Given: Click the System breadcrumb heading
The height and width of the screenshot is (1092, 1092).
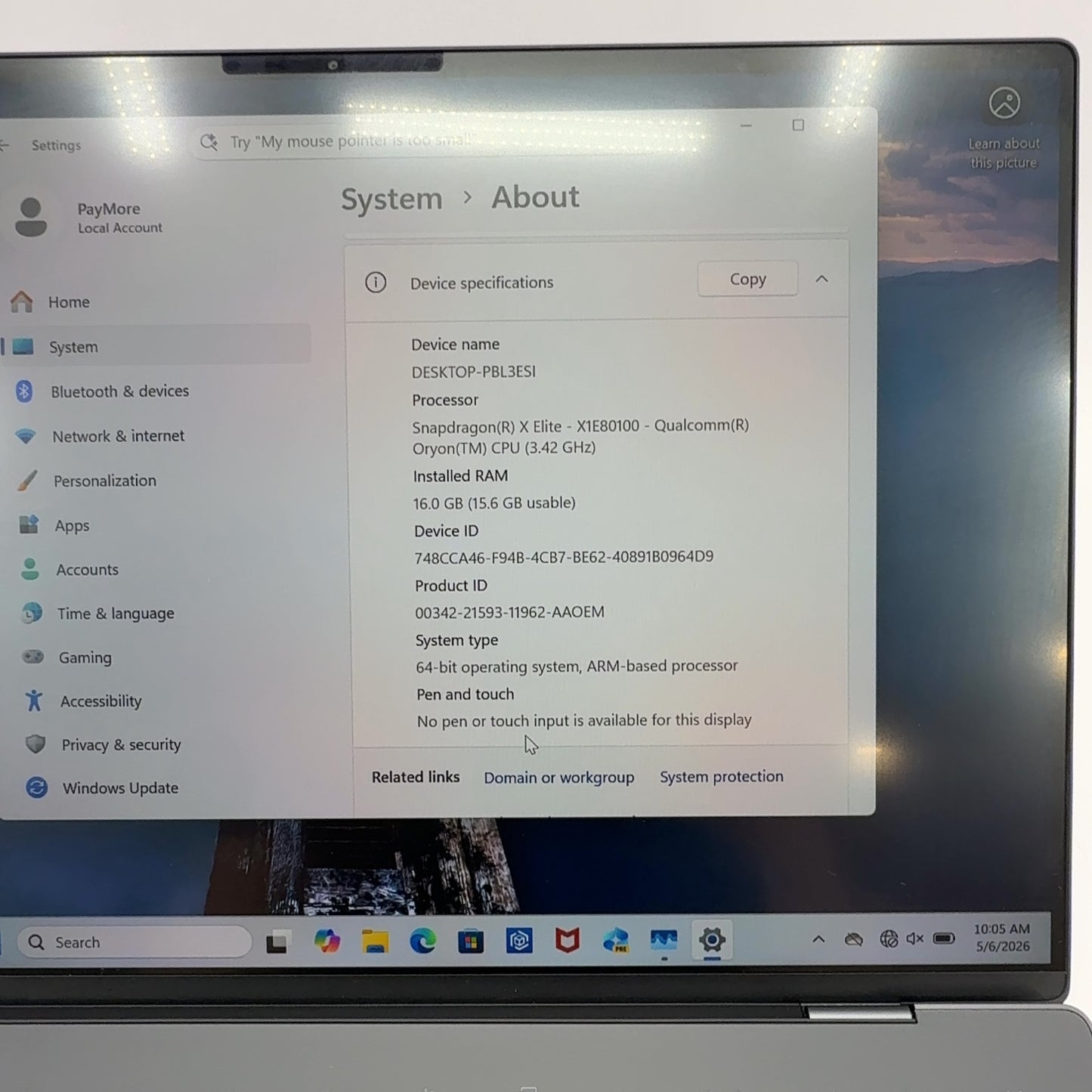Looking at the screenshot, I should pos(391,200).
